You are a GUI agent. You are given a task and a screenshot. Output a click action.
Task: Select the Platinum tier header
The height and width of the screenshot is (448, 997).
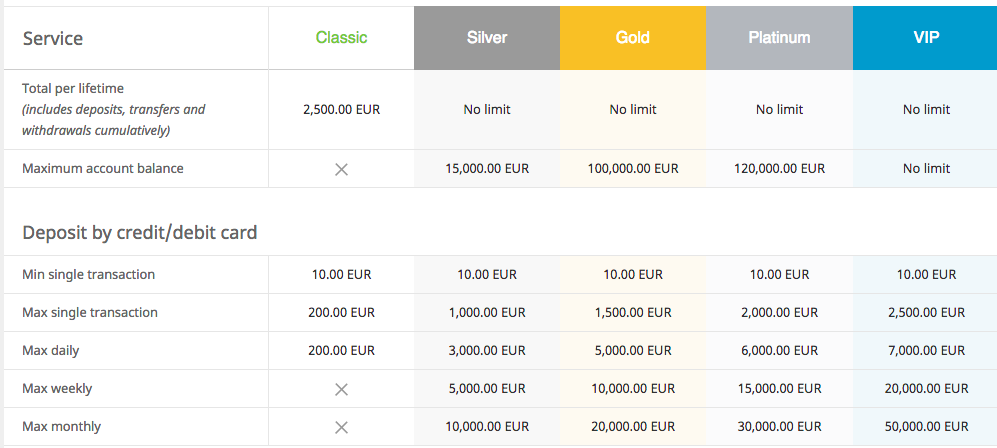779,38
